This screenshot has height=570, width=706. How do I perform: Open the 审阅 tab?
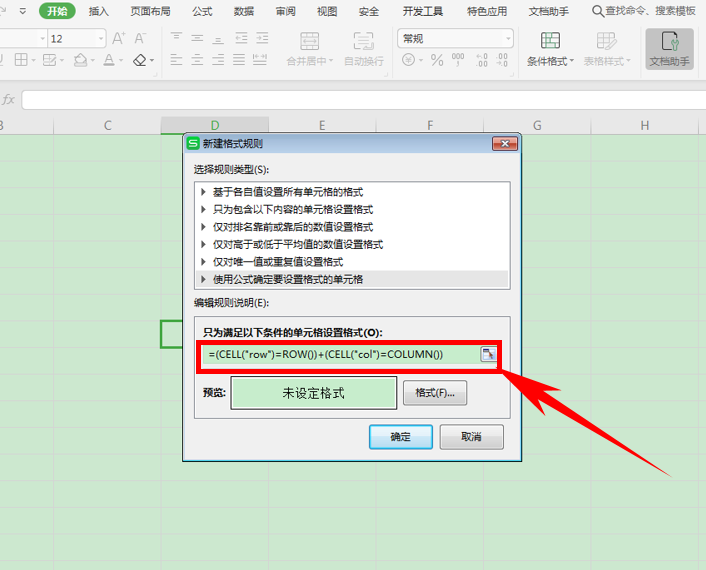click(x=285, y=11)
